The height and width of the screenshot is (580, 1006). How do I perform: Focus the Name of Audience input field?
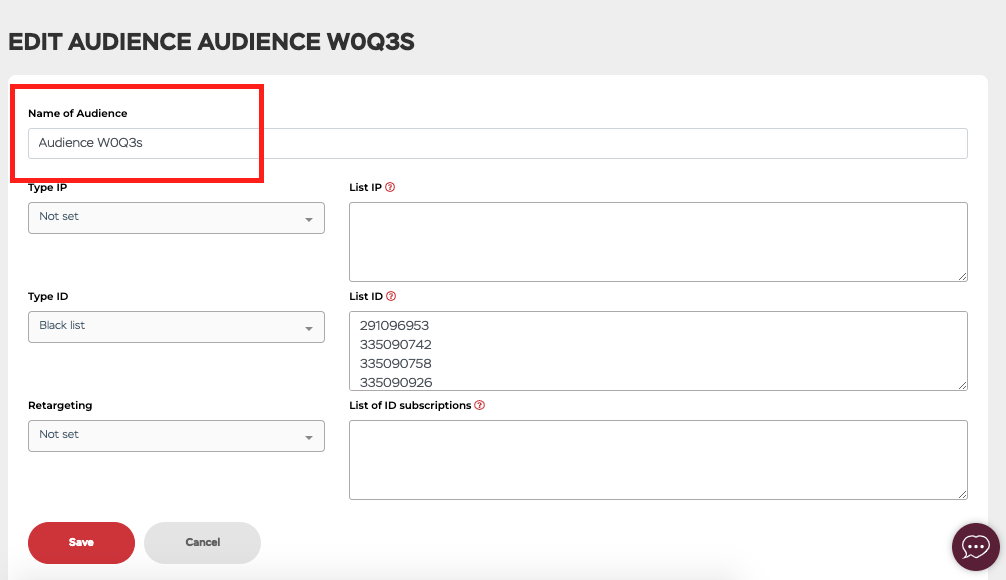tap(498, 144)
